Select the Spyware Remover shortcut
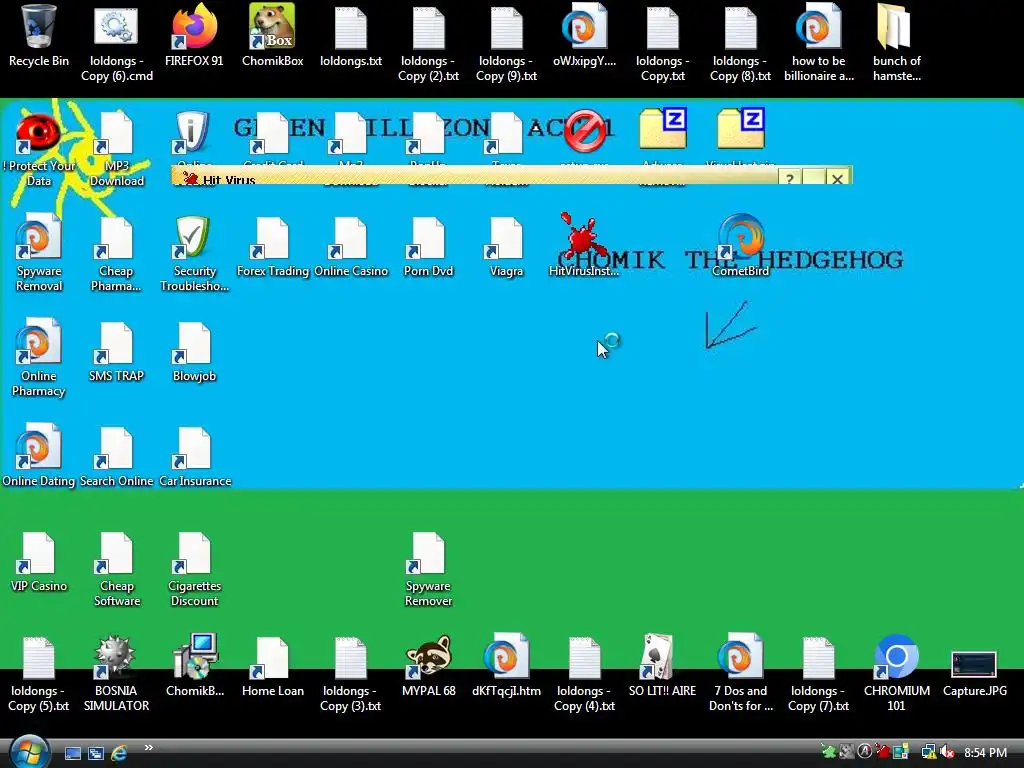This screenshot has height=768, width=1024. point(428,568)
